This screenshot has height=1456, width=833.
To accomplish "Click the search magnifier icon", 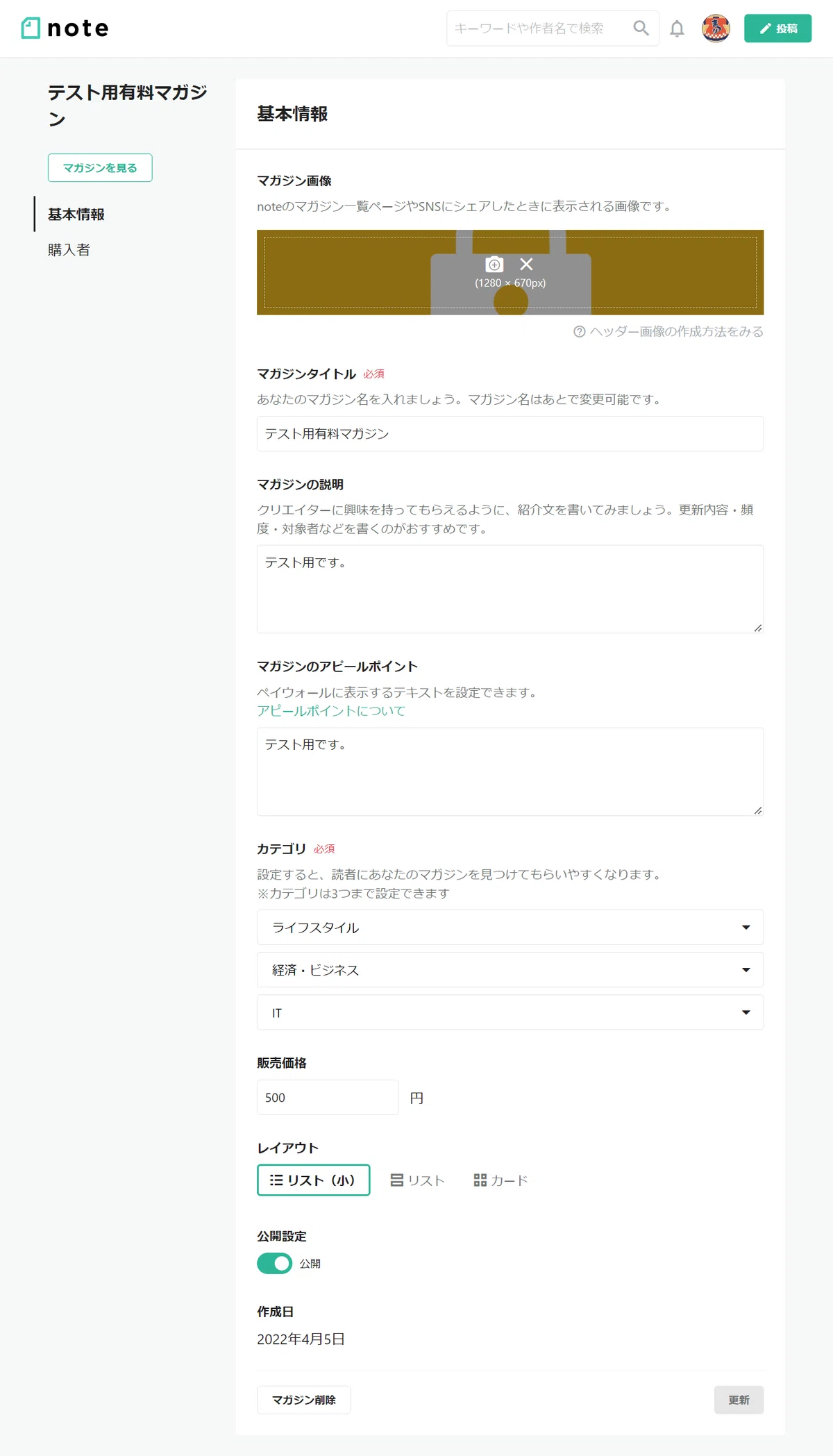I will point(641,28).
